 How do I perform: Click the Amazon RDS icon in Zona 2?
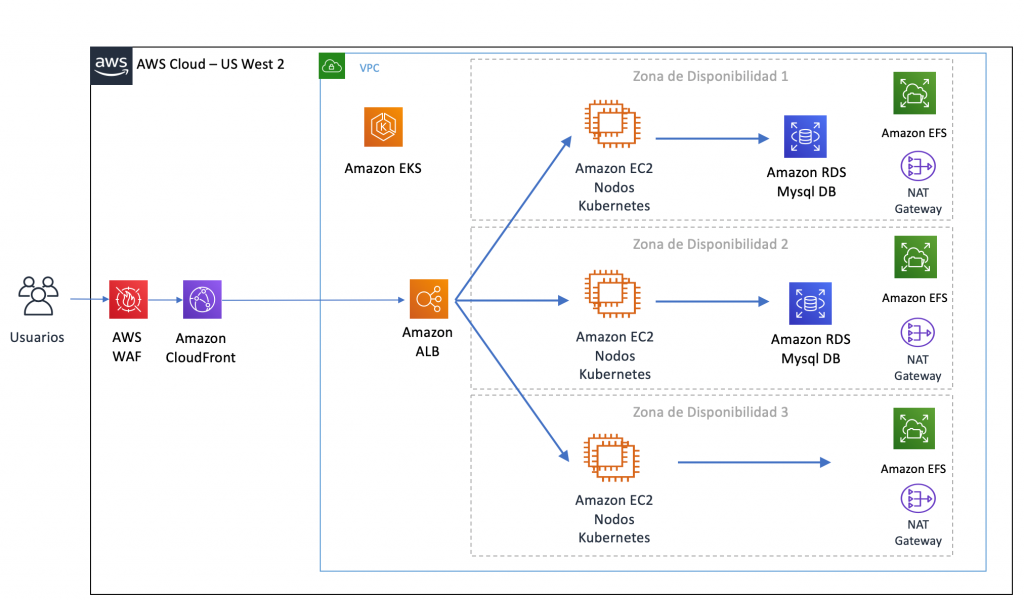click(x=810, y=303)
